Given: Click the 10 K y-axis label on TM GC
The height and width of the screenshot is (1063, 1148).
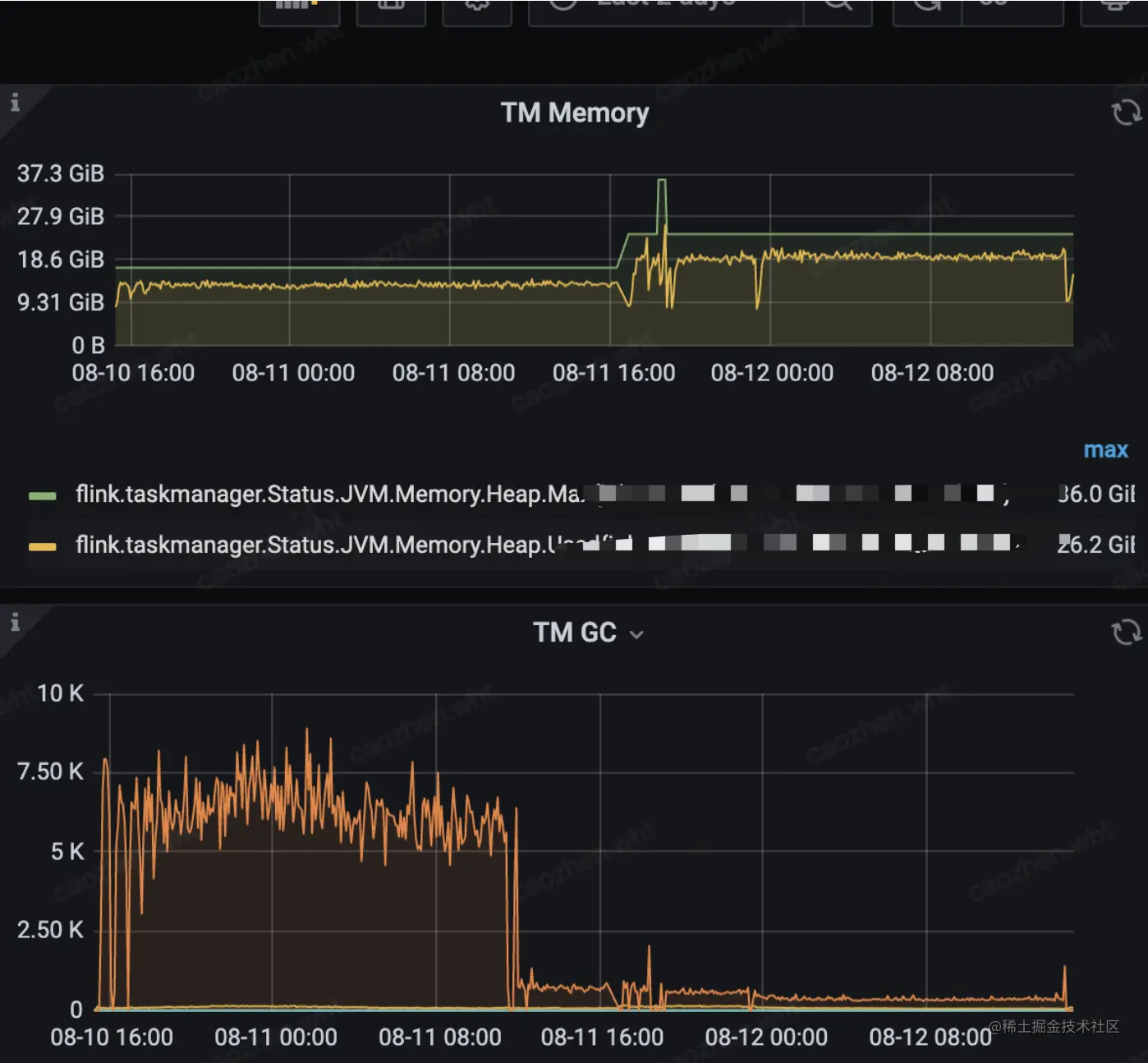Looking at the screenshot, I should coord(60,693).
